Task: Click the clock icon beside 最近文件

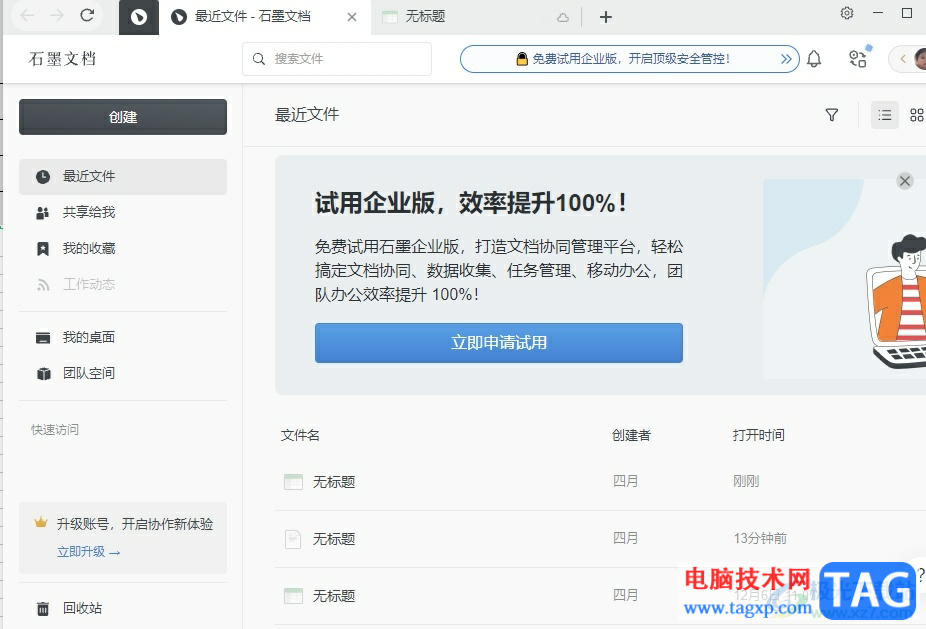Action: click(43, 177)
